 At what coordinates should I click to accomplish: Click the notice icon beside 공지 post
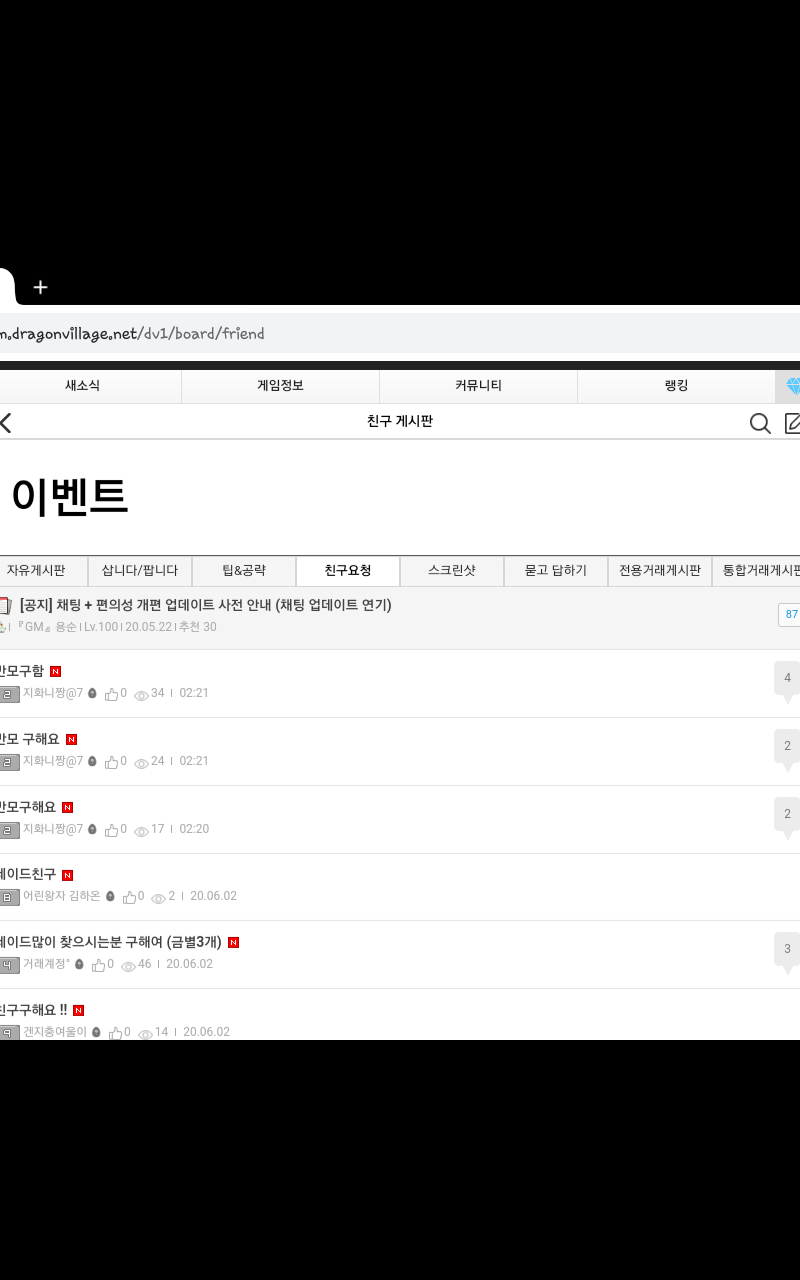5,606
